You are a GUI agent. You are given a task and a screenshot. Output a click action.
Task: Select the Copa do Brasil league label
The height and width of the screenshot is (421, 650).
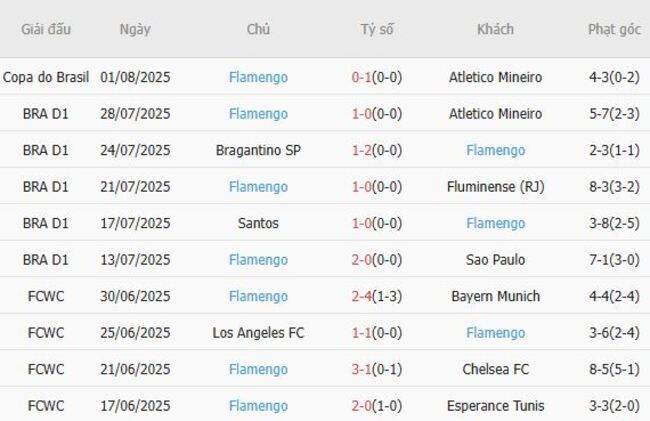point(46,77)
